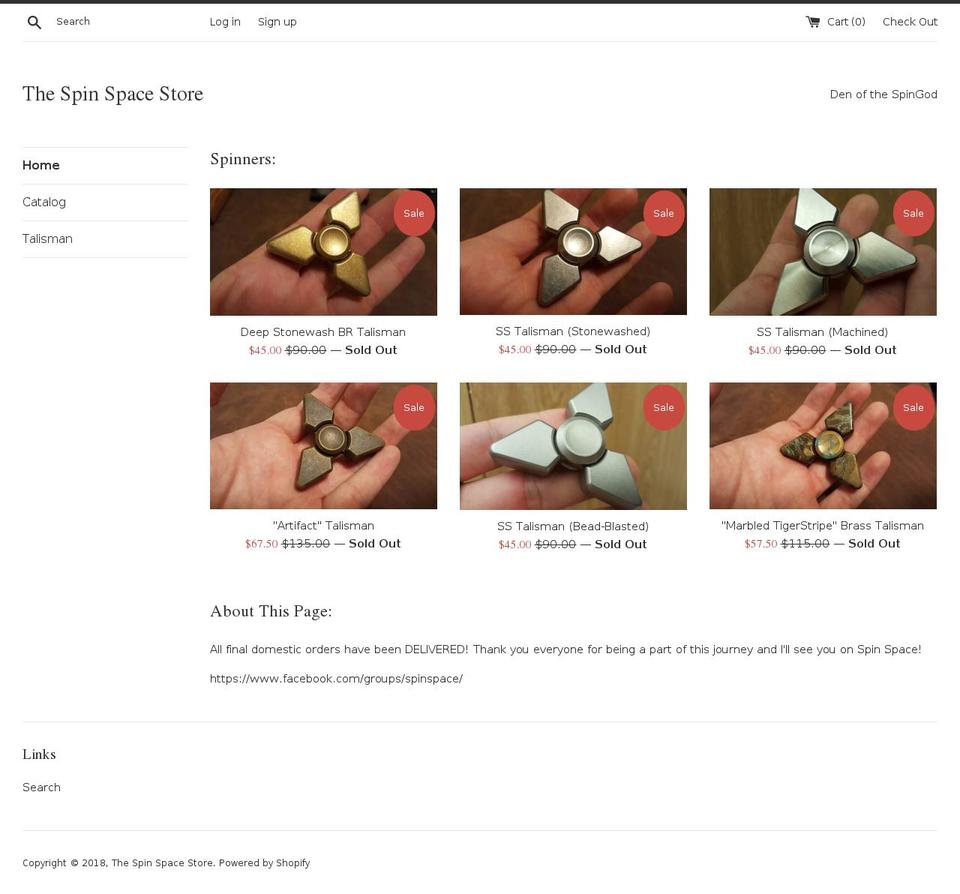Open SS Talisman (Machined) product image

coord(823,252)
